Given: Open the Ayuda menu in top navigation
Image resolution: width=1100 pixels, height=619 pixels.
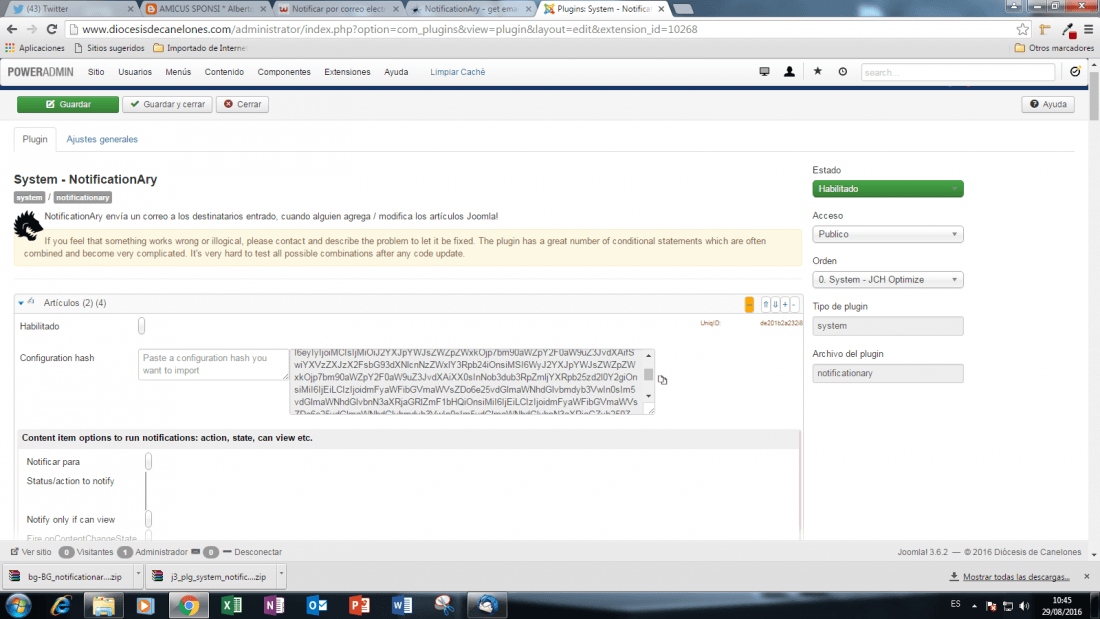Looking at the screenshot, I should 396,72.
